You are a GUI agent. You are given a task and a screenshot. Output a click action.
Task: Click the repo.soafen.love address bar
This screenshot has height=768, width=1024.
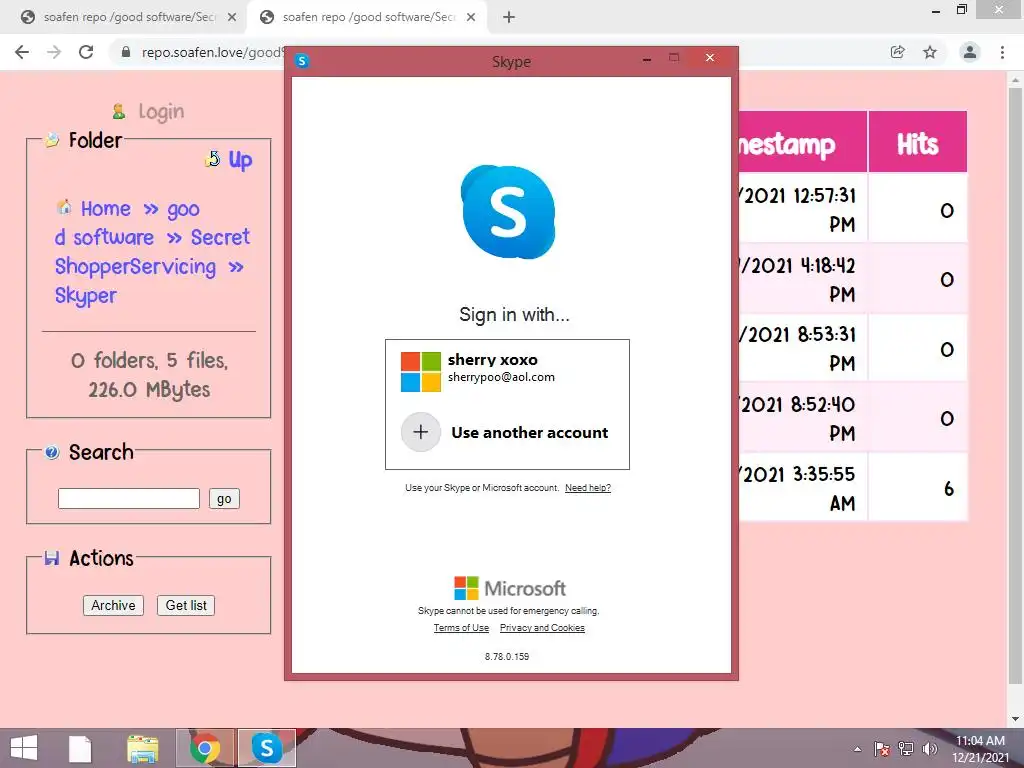click(213, 52)
